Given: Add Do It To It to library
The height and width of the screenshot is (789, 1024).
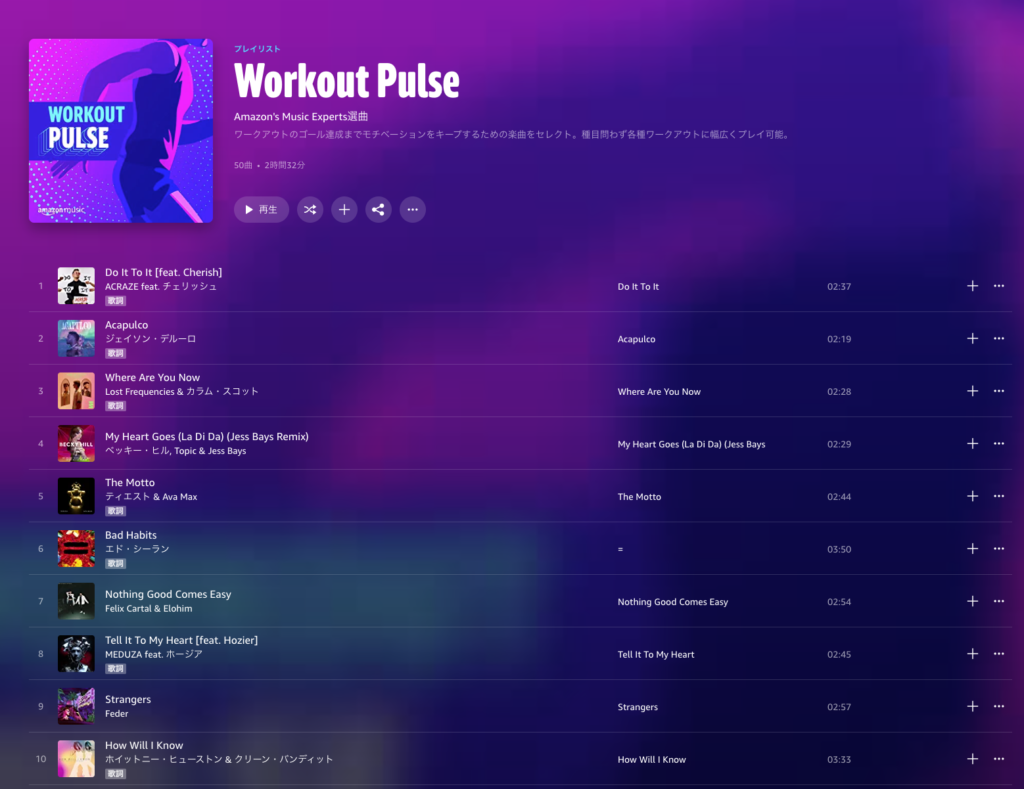Looking at the screenshot, I should [x=972, y=286].
